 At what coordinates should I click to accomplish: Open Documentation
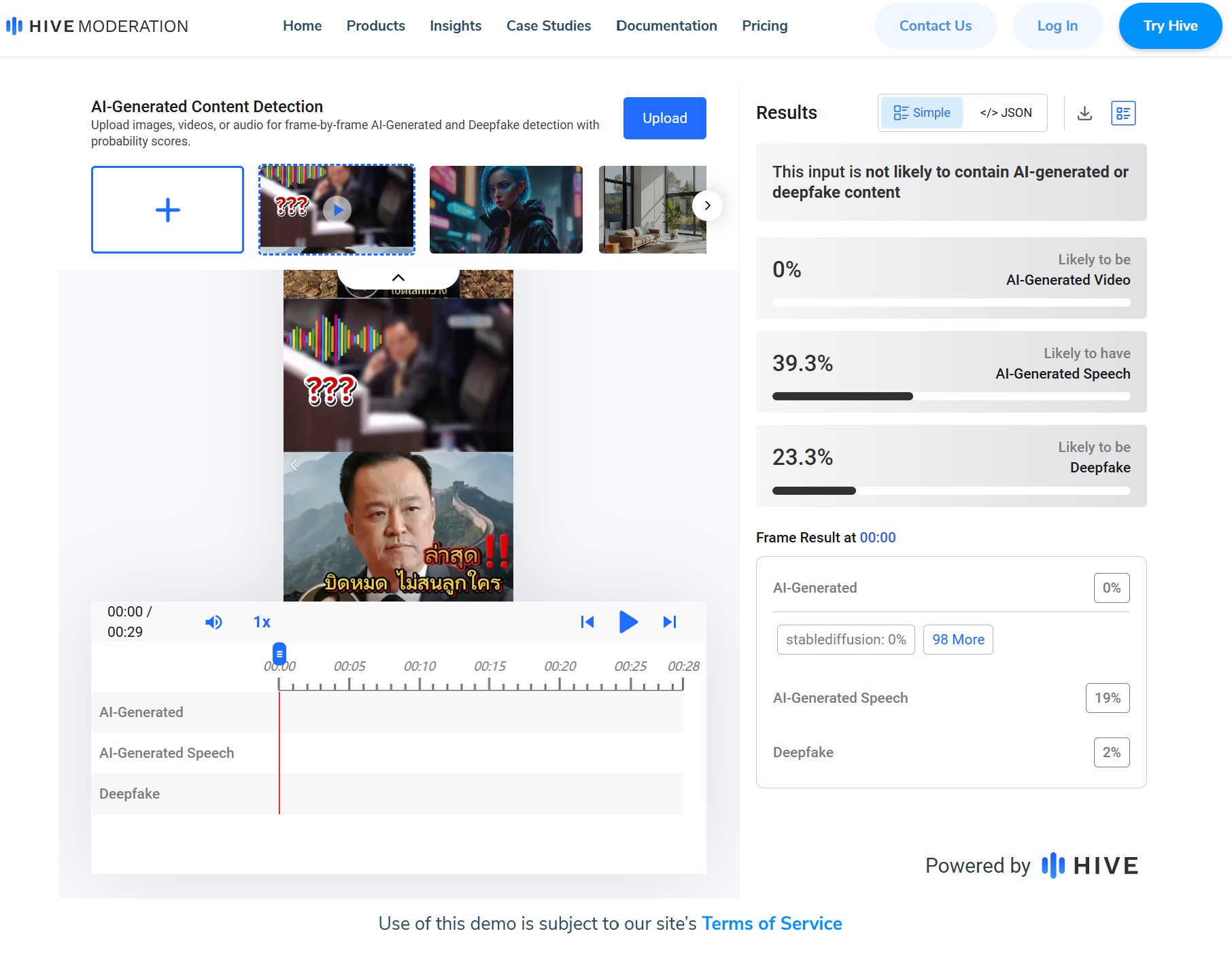click(666, 26)
